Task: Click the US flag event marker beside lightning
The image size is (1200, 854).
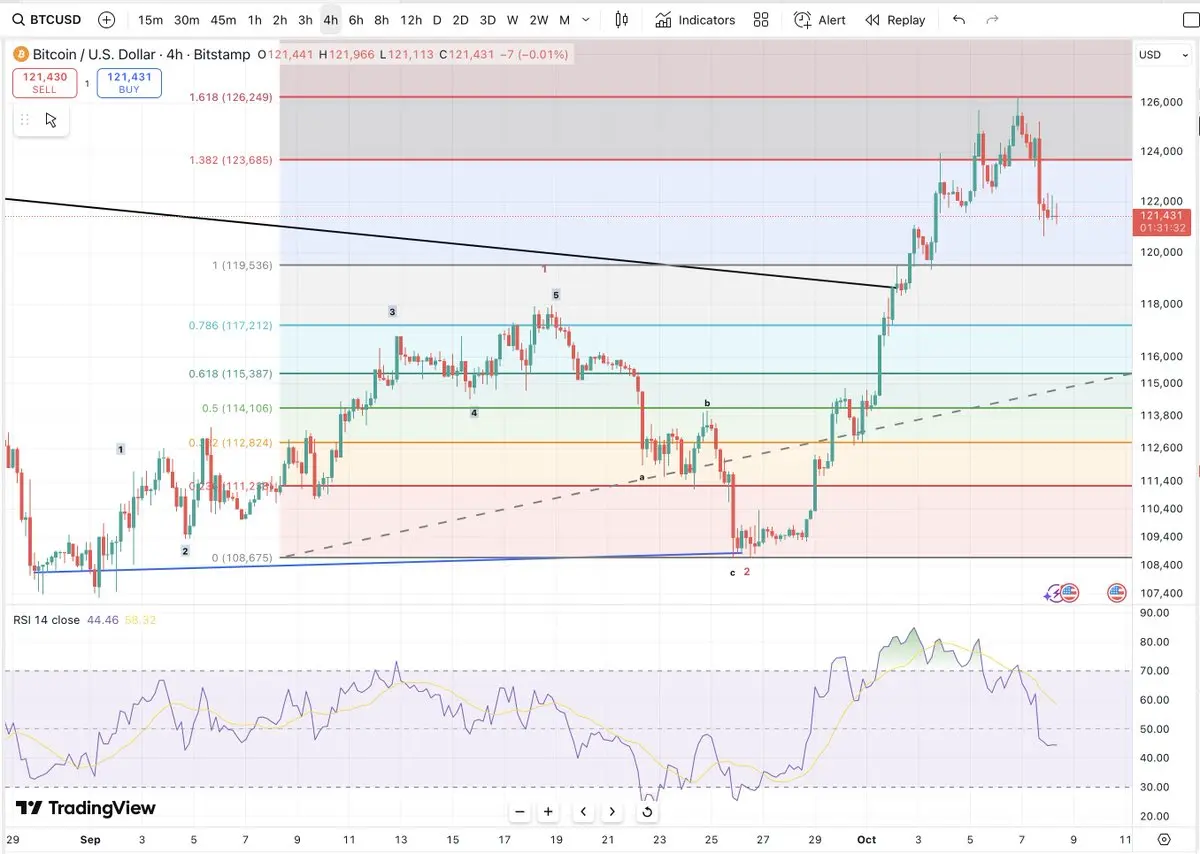Action: point(1069,593)
